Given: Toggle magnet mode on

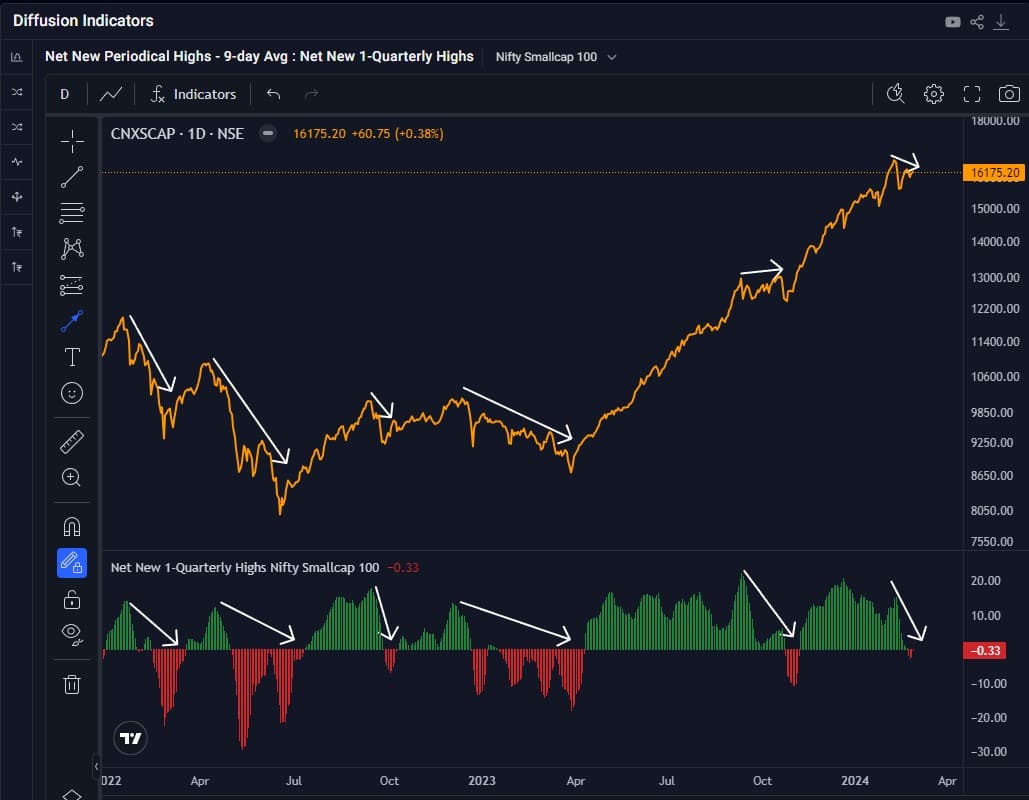Looking at the screenshot, I should [72, 526].
